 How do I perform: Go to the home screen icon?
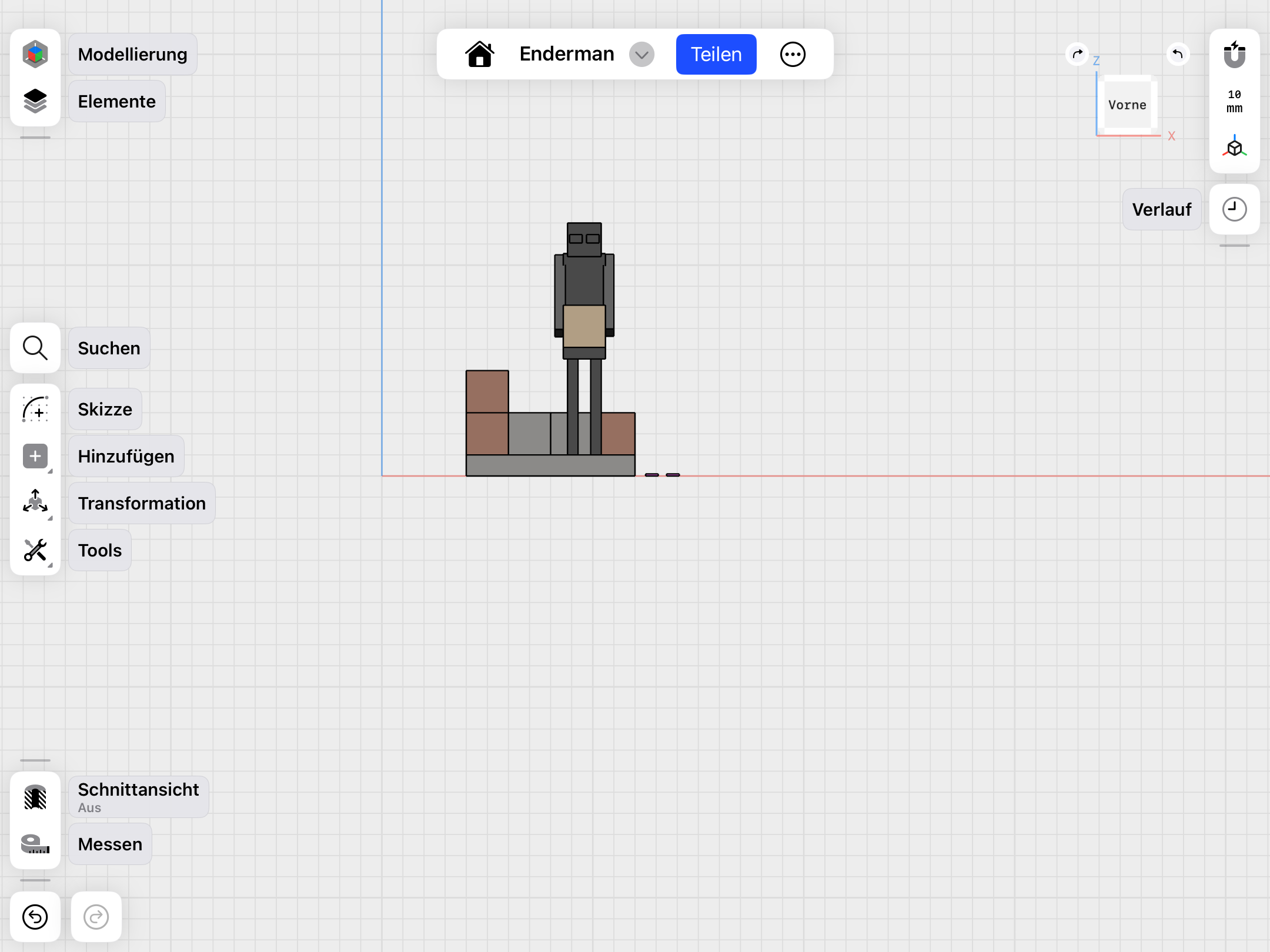tap(480, 54)
